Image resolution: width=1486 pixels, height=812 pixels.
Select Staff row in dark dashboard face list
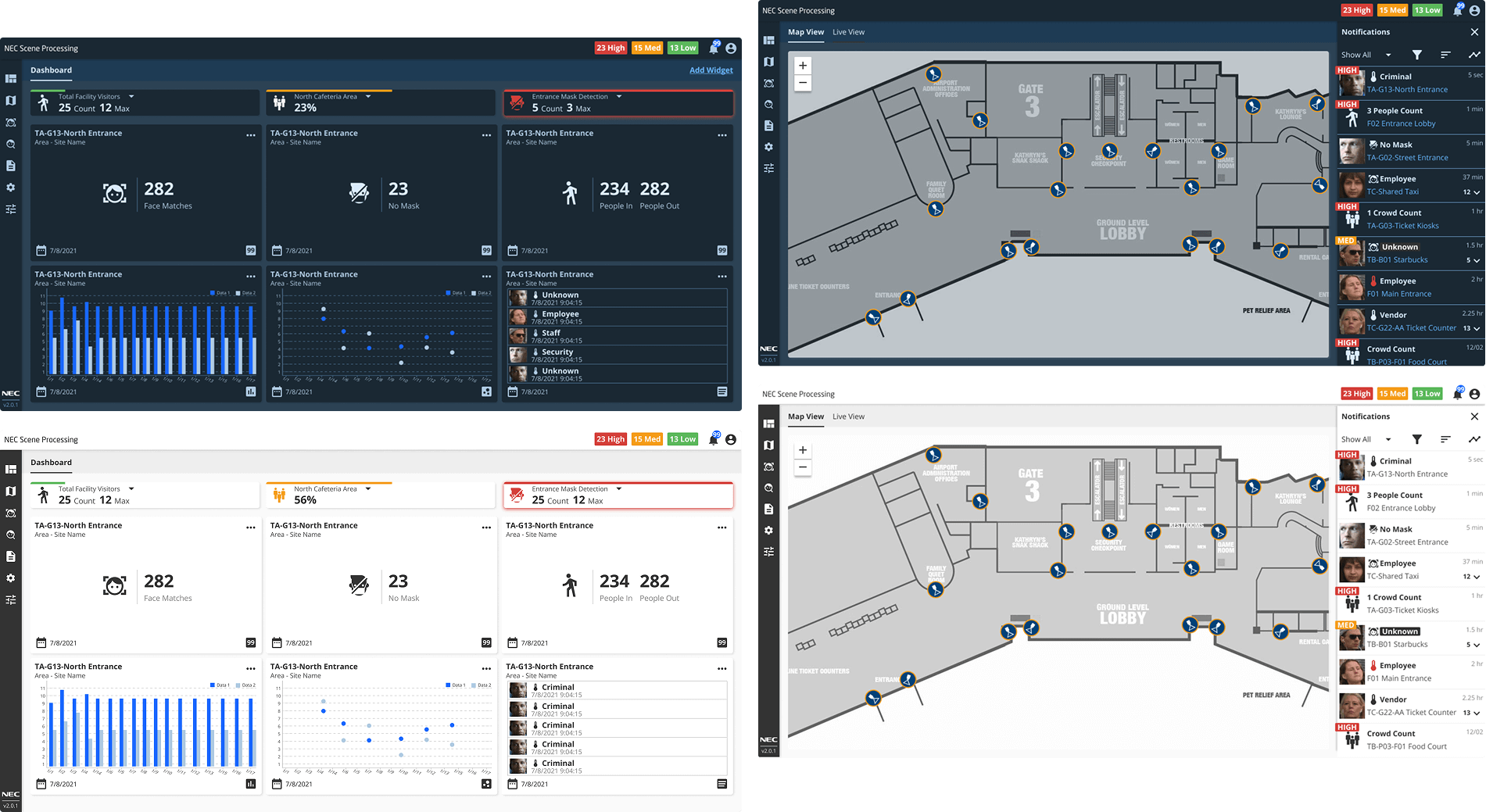coord(618,336)
